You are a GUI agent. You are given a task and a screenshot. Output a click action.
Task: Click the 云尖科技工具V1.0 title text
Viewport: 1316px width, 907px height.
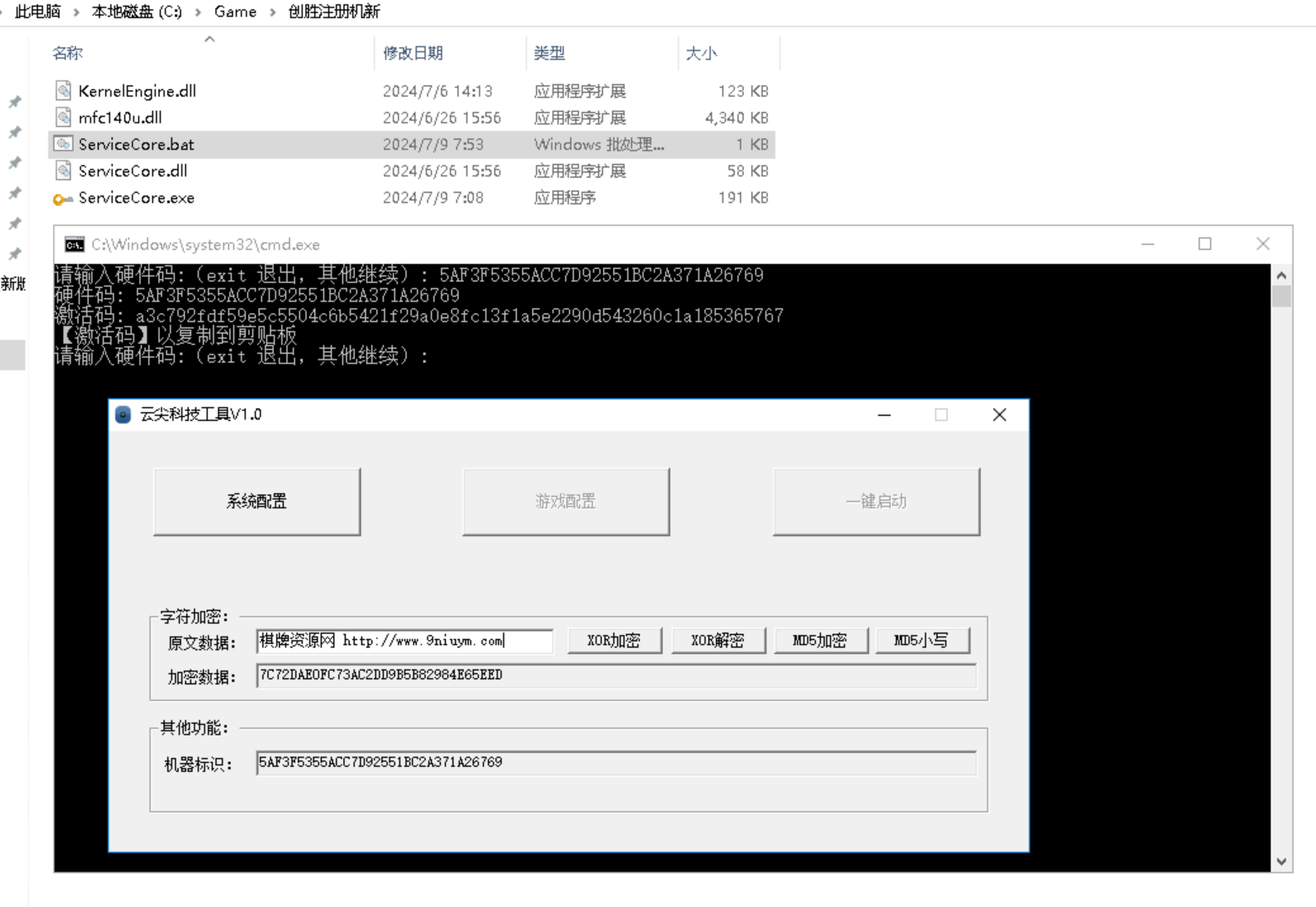pos(201,415)
